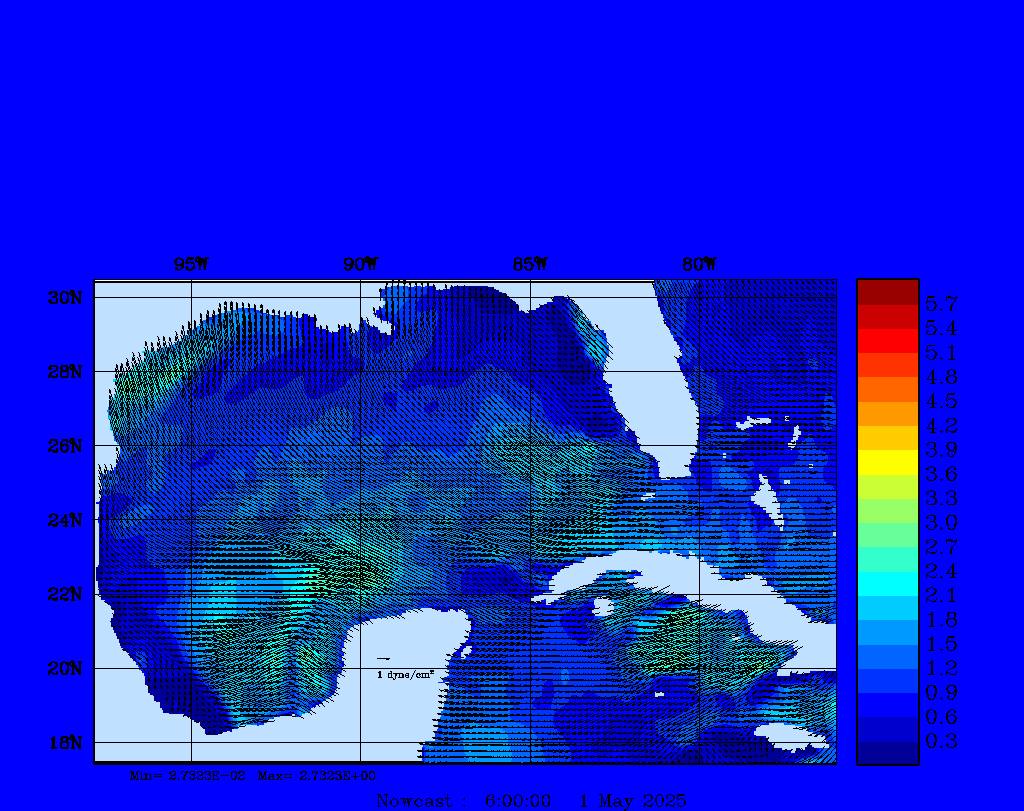Pick the darkest navy swatch at legend bottom

(887, 753)
